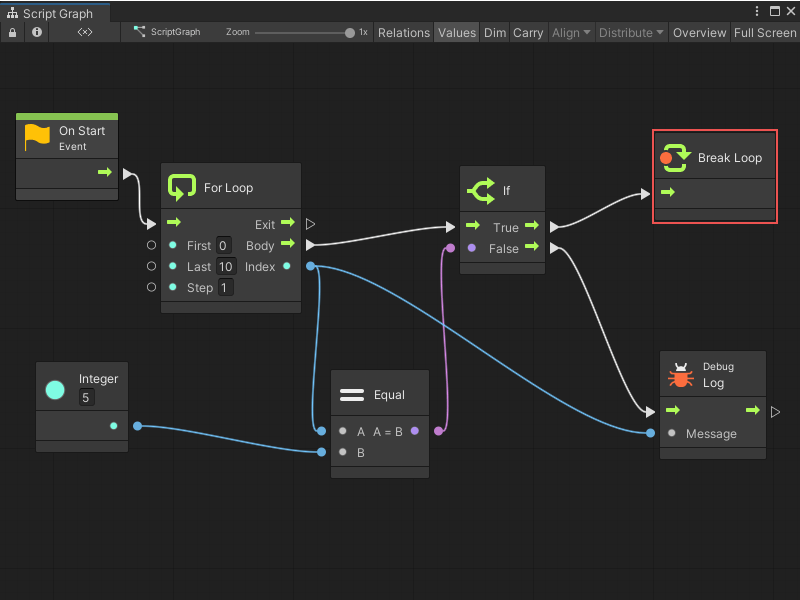
Task: Open the window options kebab menu
Action: point(758,9)
